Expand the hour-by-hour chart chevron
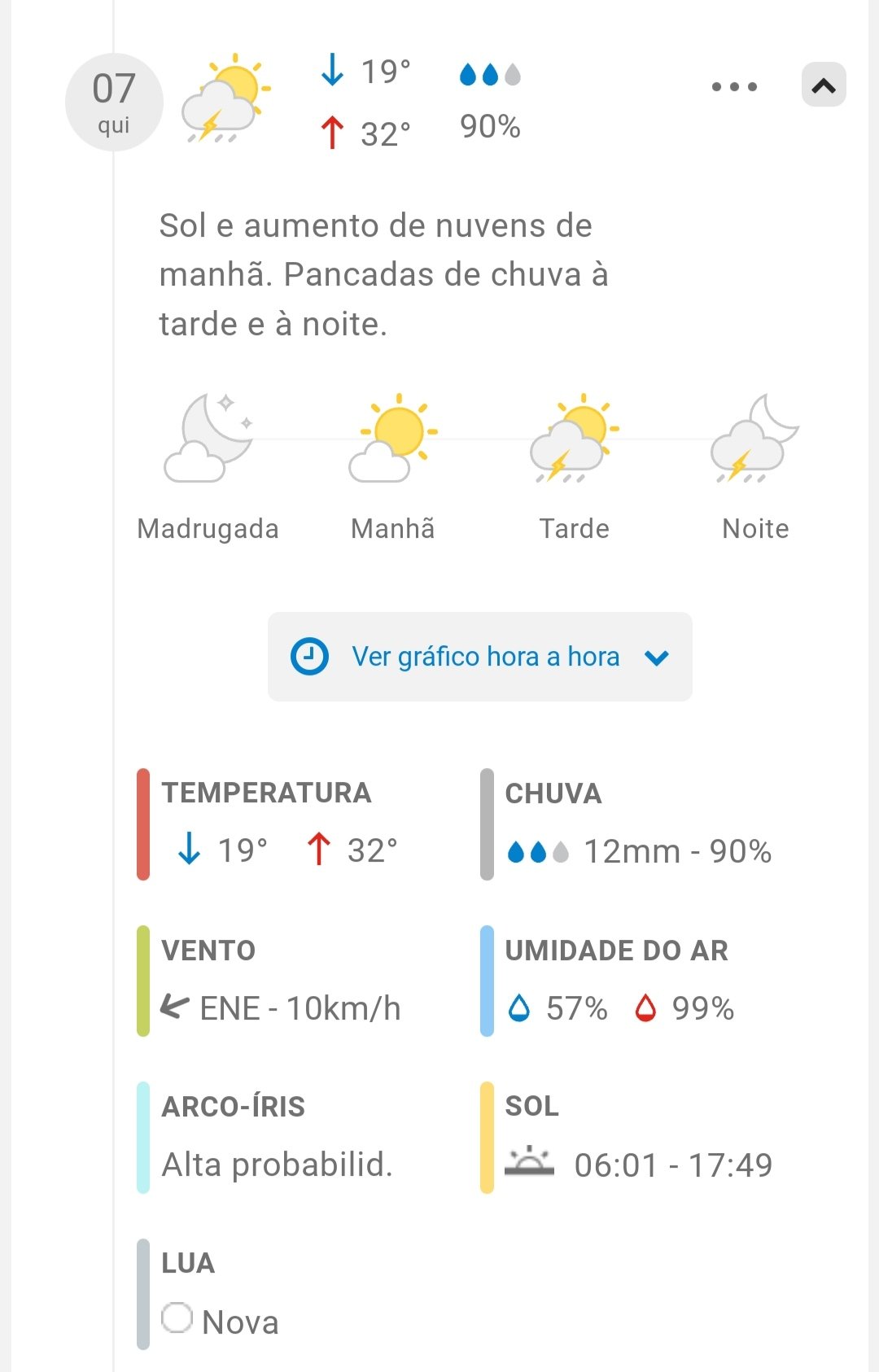This screenshot has height=1372, width=879. tap(657, 658)
